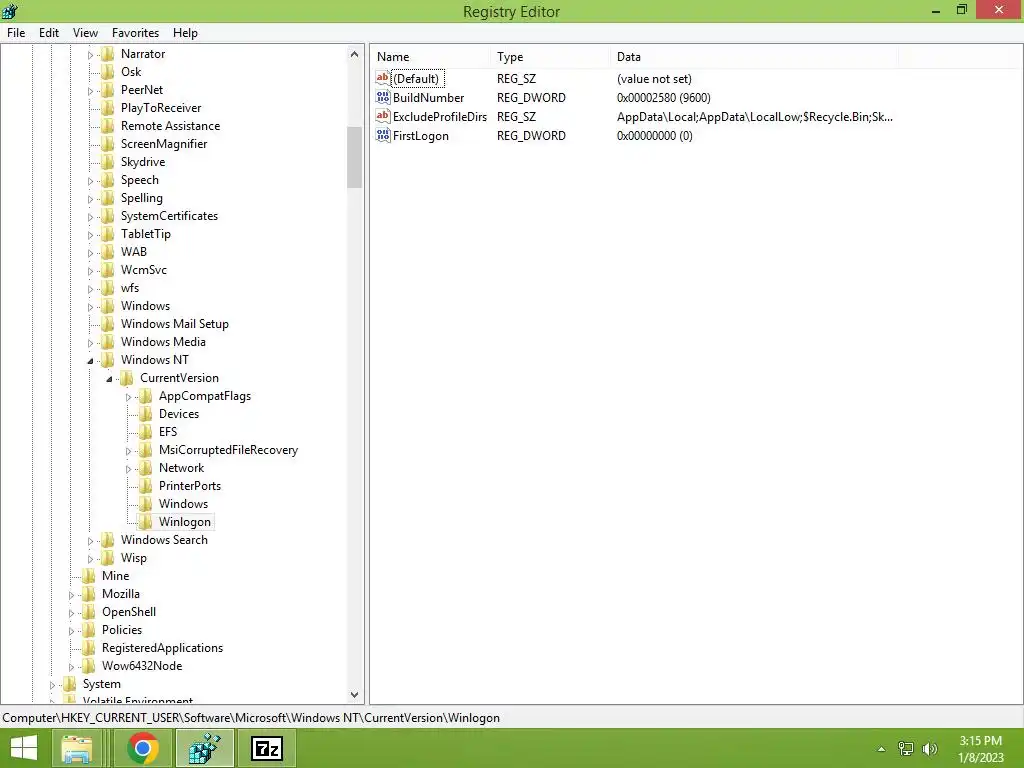1024x768 pixels.
Task: Click the Narrator folder icon
Action: pyautogui.click(x=108, y=54)
